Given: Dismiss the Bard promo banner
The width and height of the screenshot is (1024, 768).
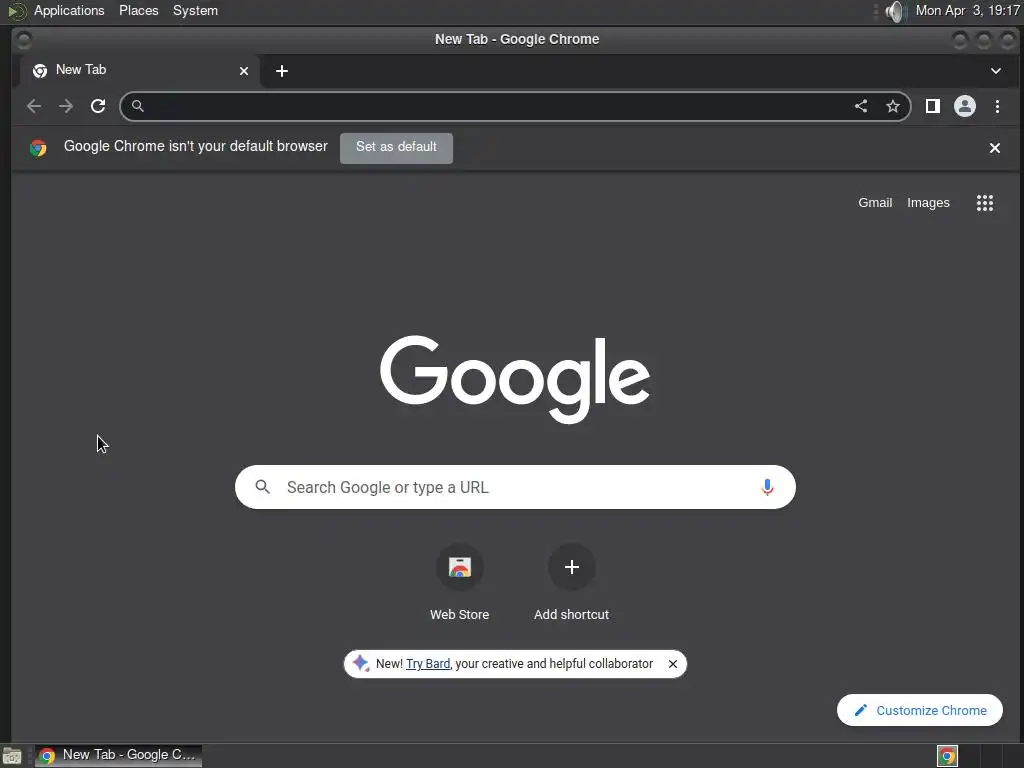Looking at the screenshot, I should click(673, 664).
